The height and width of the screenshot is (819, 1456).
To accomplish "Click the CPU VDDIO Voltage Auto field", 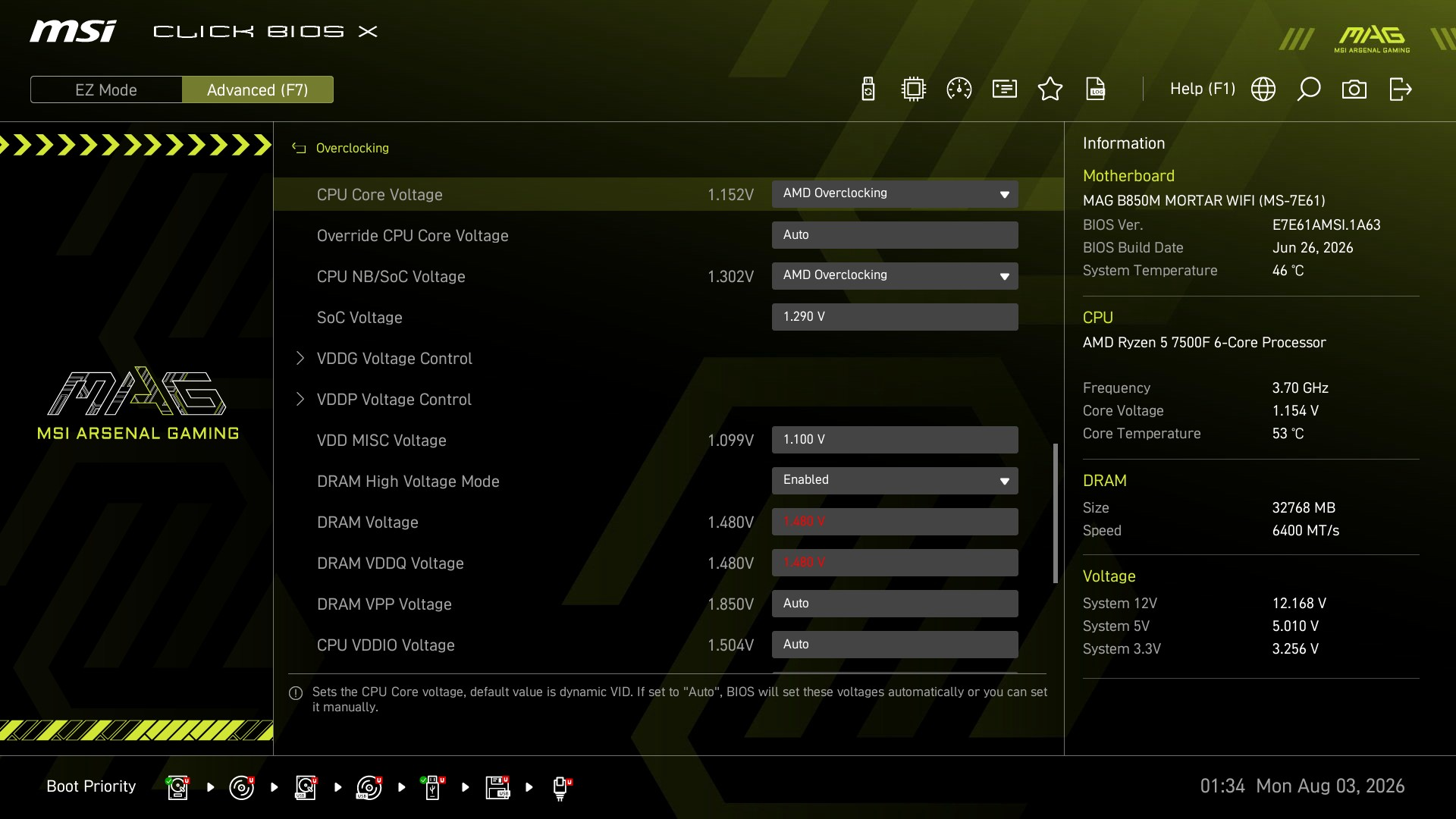I will (895, 645).
